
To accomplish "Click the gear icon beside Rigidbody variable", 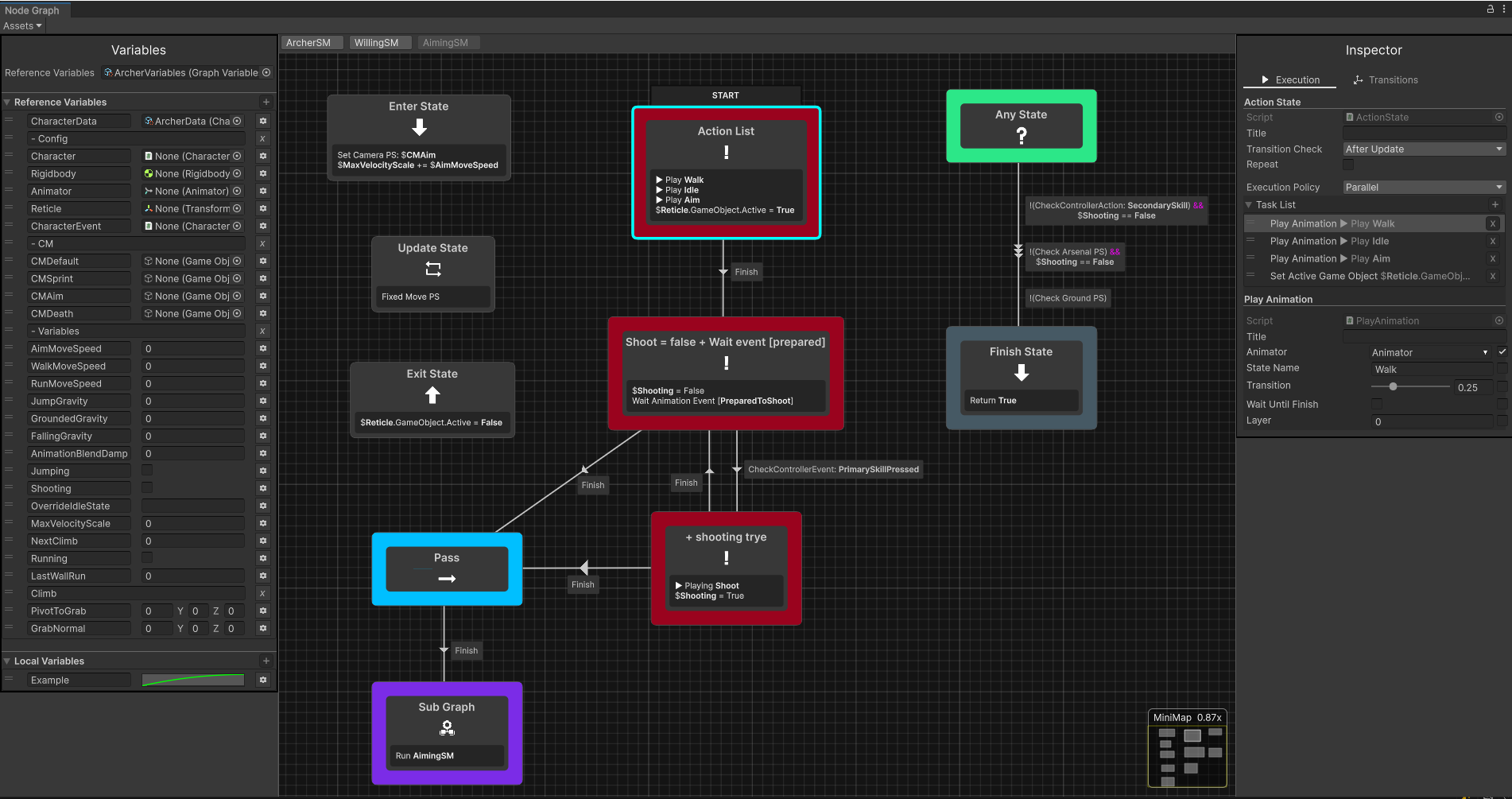I will pyautogui.click(x=262, y=173).
